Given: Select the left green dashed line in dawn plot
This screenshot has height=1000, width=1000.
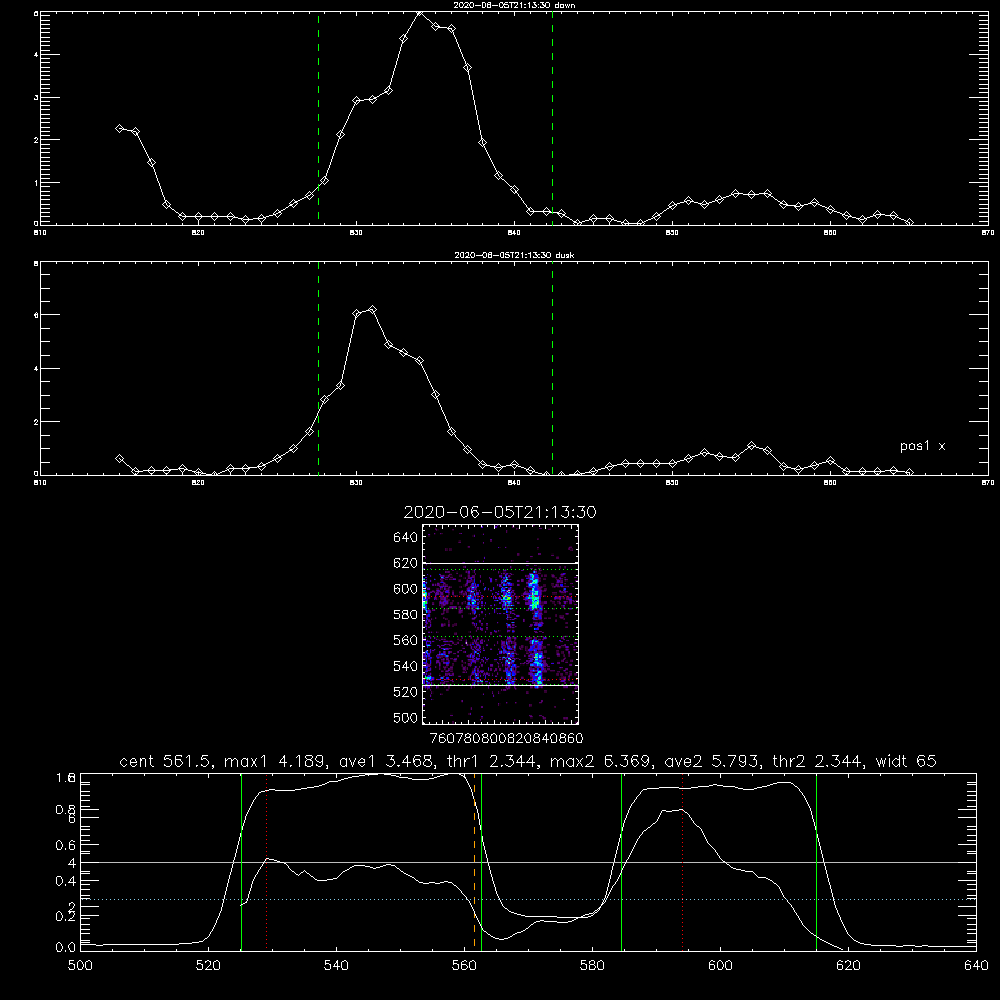Looking at the screenshot, I should click(x=318, y=118).
